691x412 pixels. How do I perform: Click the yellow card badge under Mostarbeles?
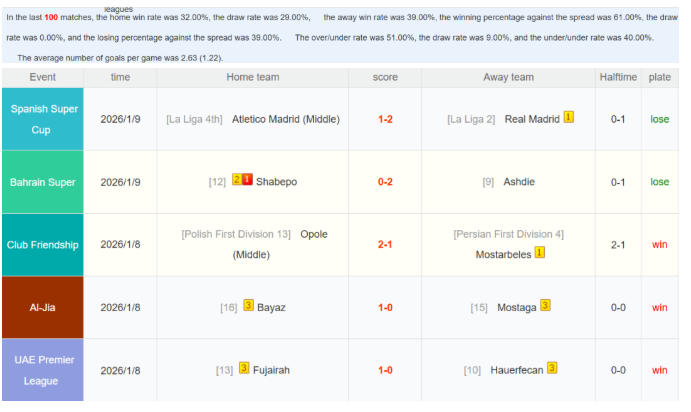pyautogui.click(x=540, y=253)
